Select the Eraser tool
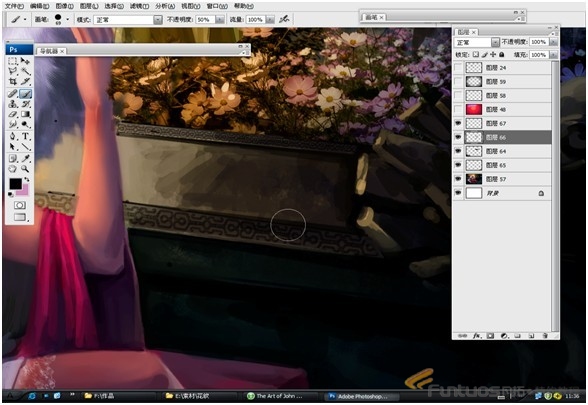 pyautogui.click(x=13, y=114)
